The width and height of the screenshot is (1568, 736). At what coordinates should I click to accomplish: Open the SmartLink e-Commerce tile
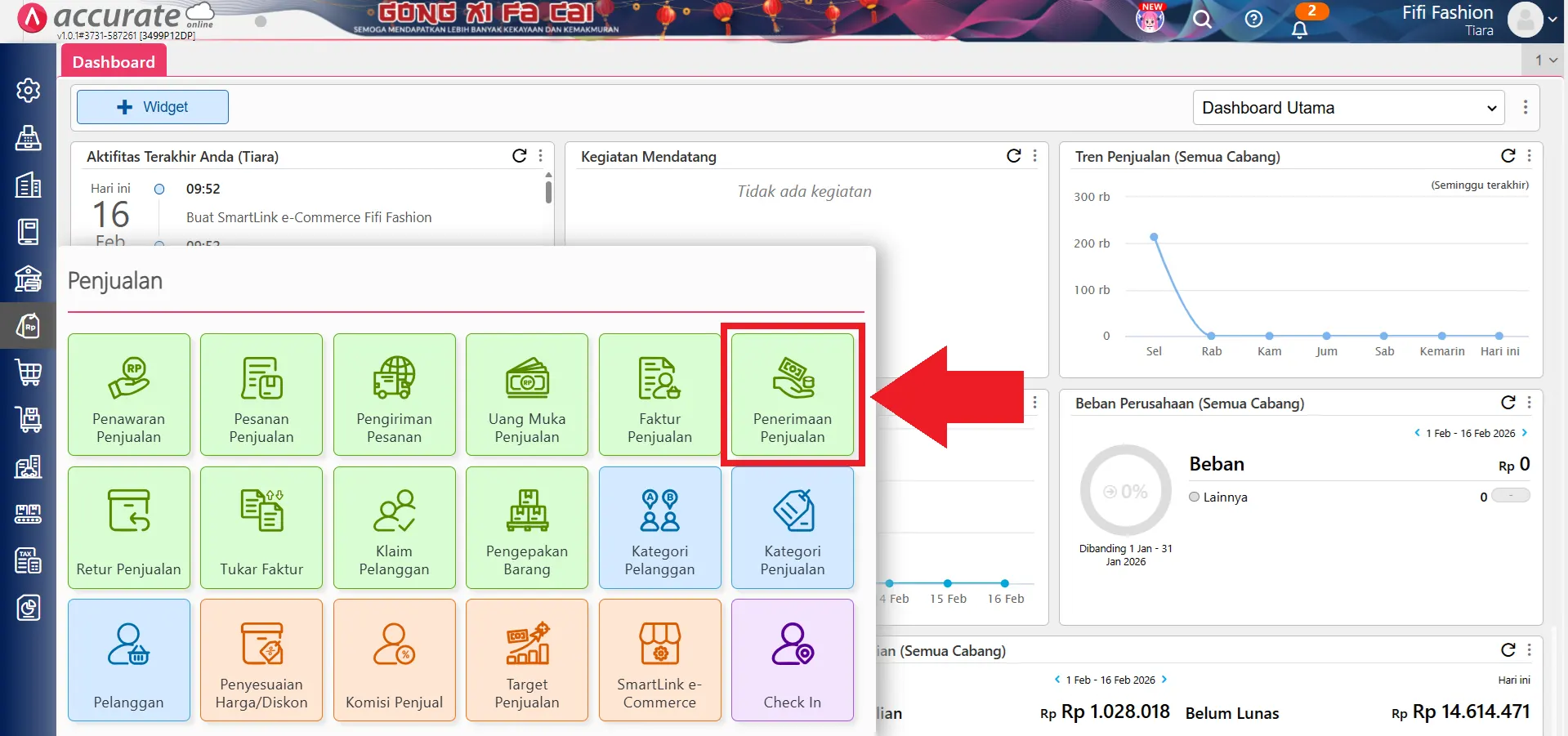659,659
